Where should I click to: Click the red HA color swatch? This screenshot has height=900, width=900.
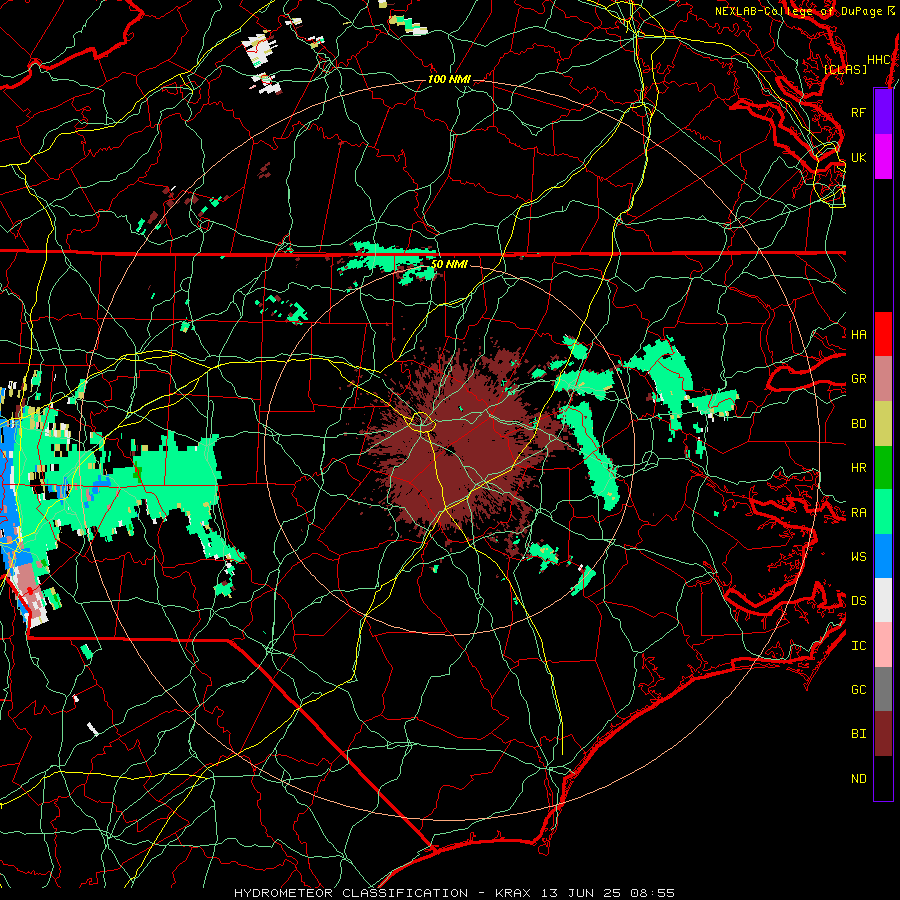[883, 334]
